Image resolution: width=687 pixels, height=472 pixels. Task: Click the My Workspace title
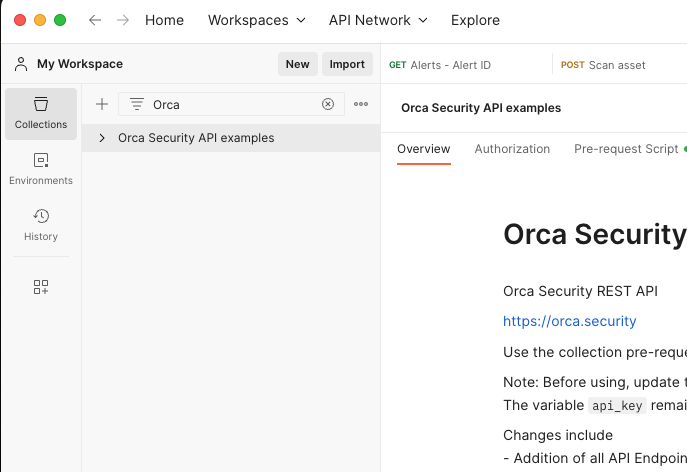coord(80,64)
